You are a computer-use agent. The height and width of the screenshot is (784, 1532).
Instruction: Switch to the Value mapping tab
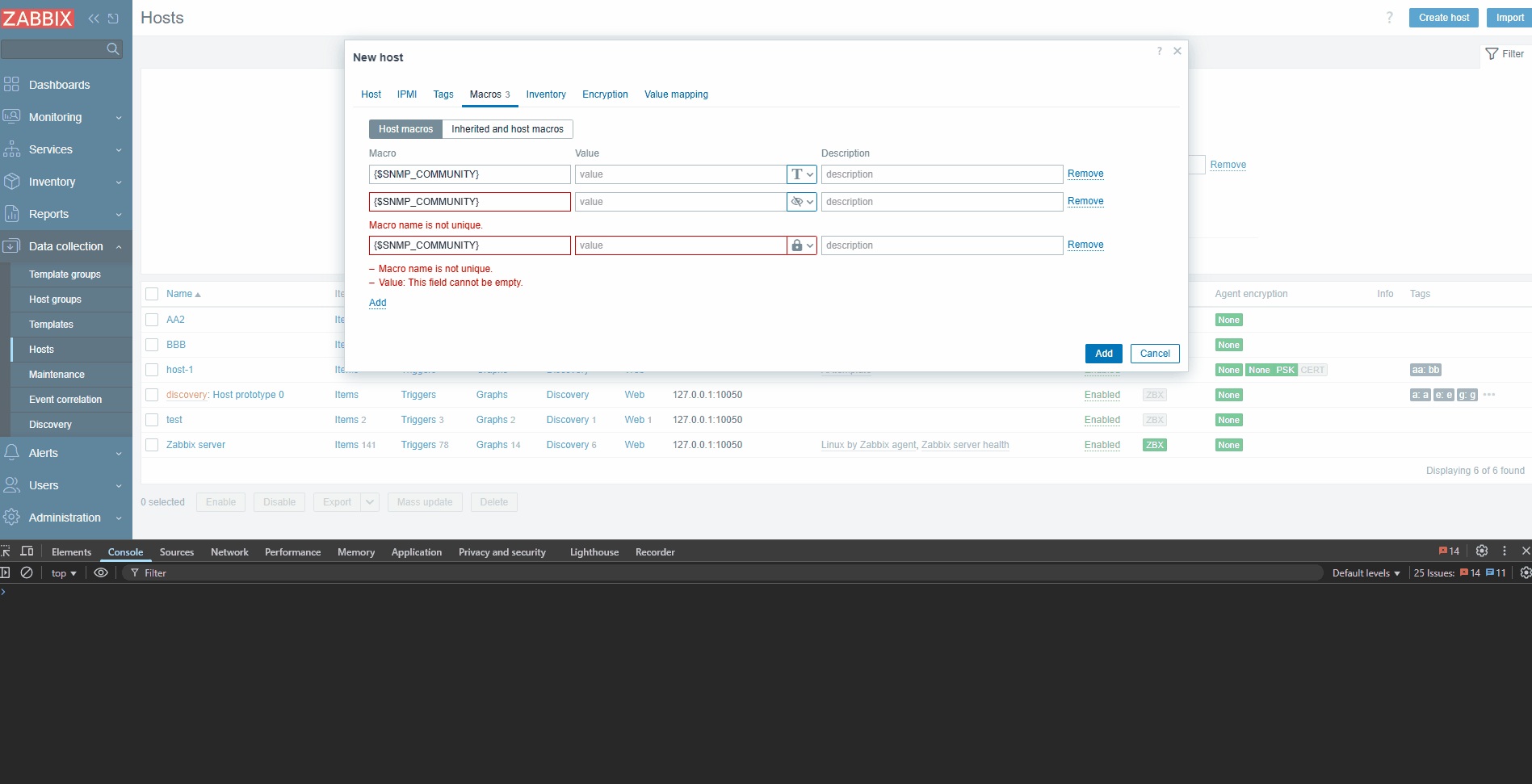tap(676, 94)
